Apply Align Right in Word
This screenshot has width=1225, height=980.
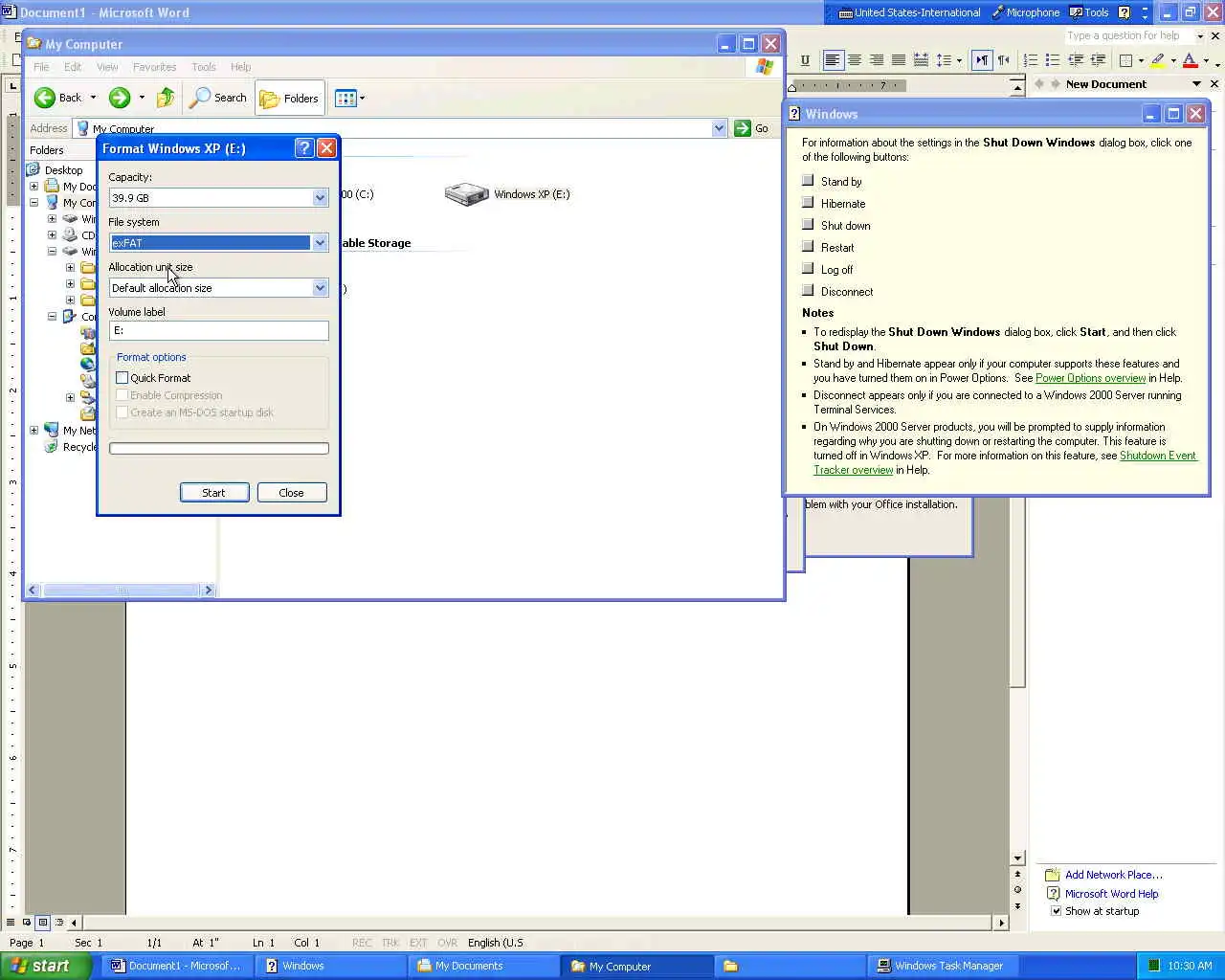click(877, 60)
